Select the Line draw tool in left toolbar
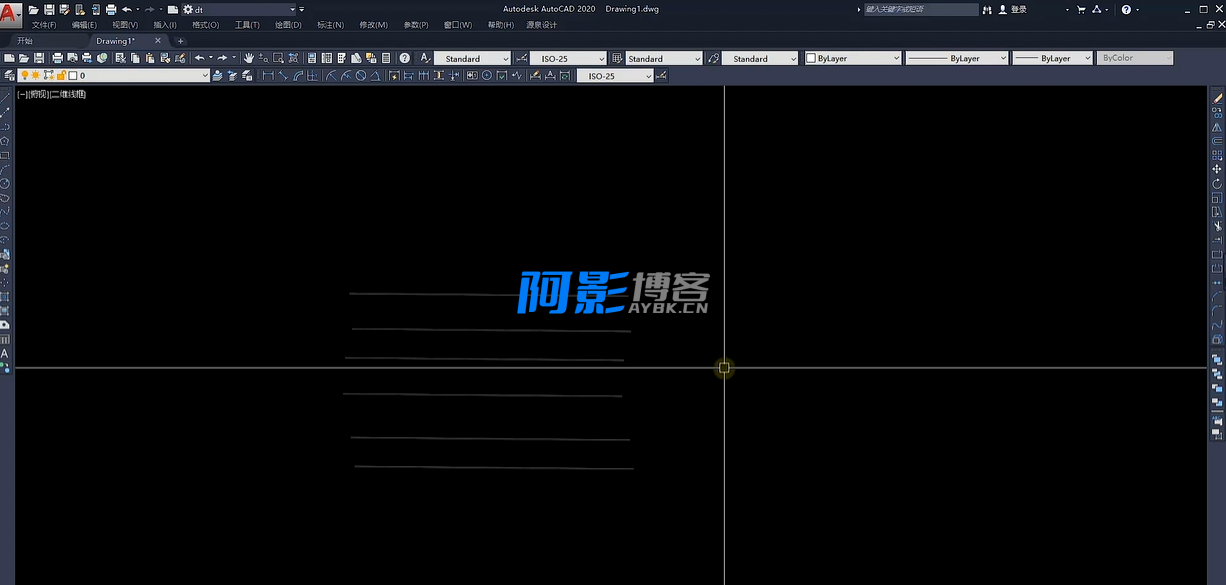This screenshot has height=585, width=1226. pyautogui.click(x=5, y=113)
